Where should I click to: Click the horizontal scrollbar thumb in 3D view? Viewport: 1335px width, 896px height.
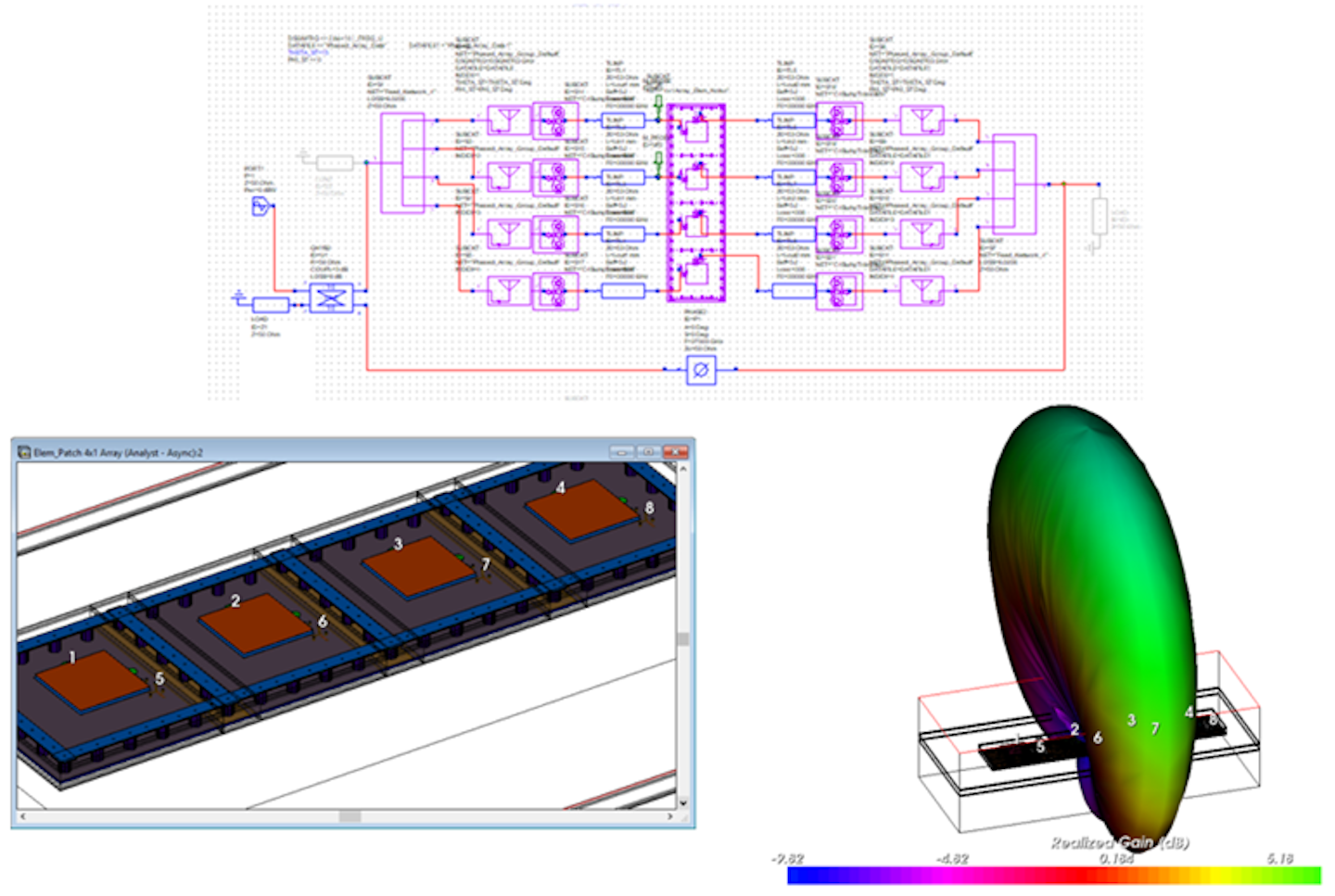(350, 816)
